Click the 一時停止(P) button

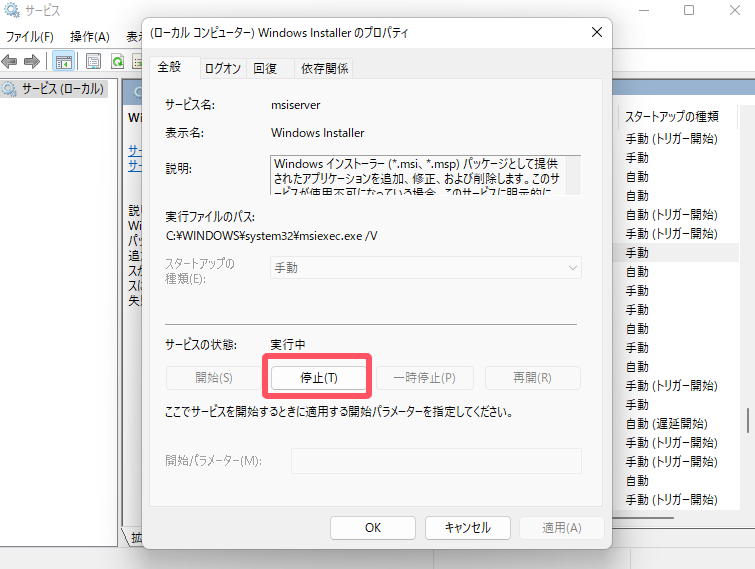424,378
